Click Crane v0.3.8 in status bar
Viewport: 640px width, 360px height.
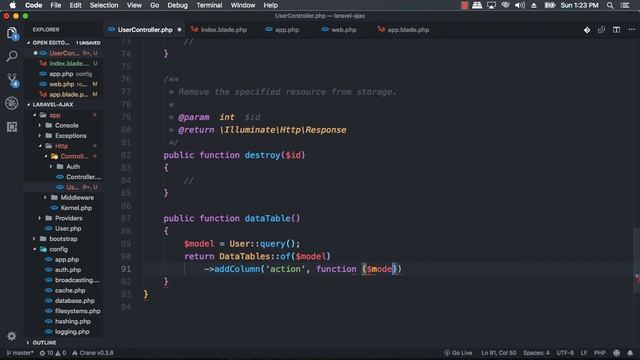(x=93, y=353)
